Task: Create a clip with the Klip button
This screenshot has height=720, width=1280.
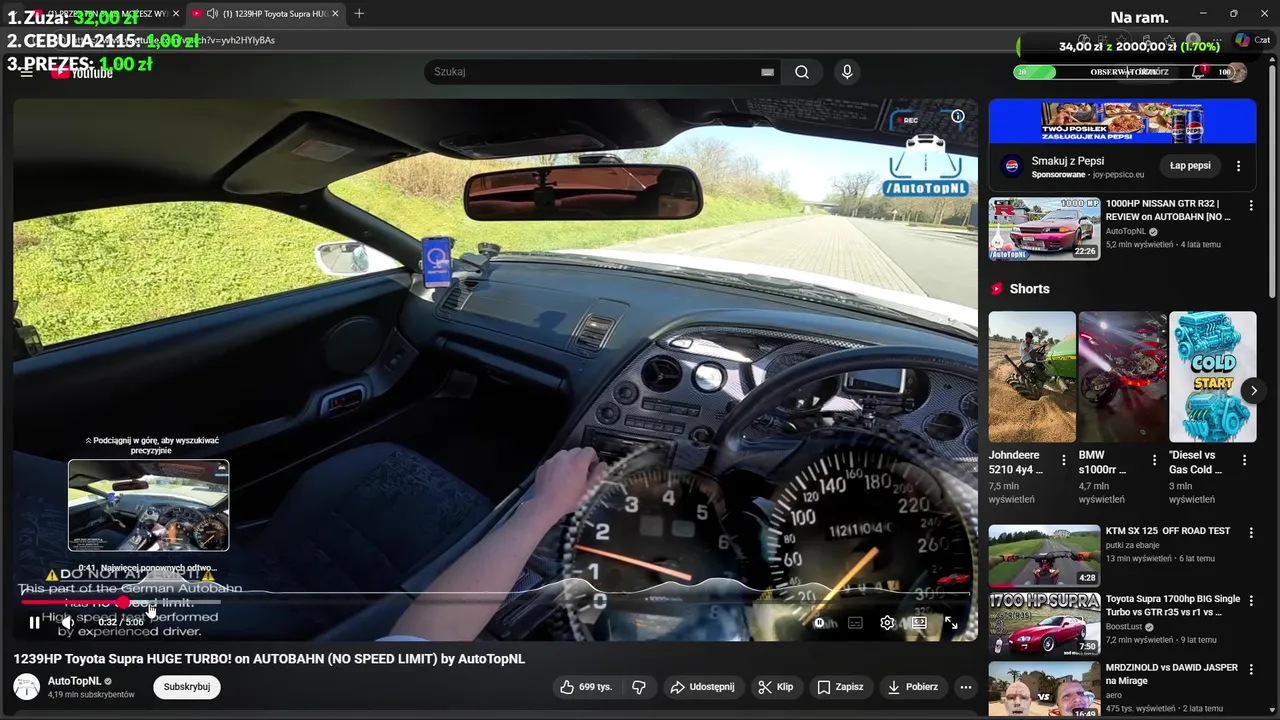Action: coord(776,687)
